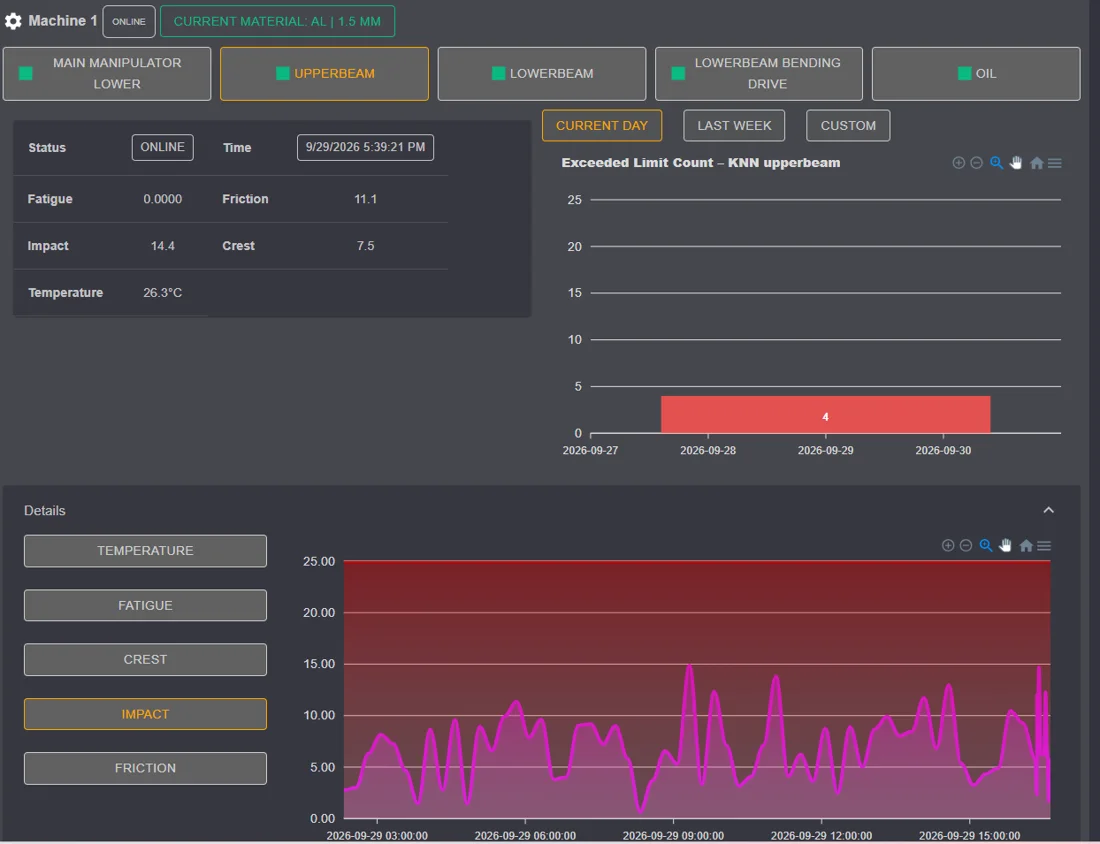Viewport: 1100px width, 844px height.
Task: Click the Time field 9/29/2026 5:39:21 PM
Action: click(365, 147)
